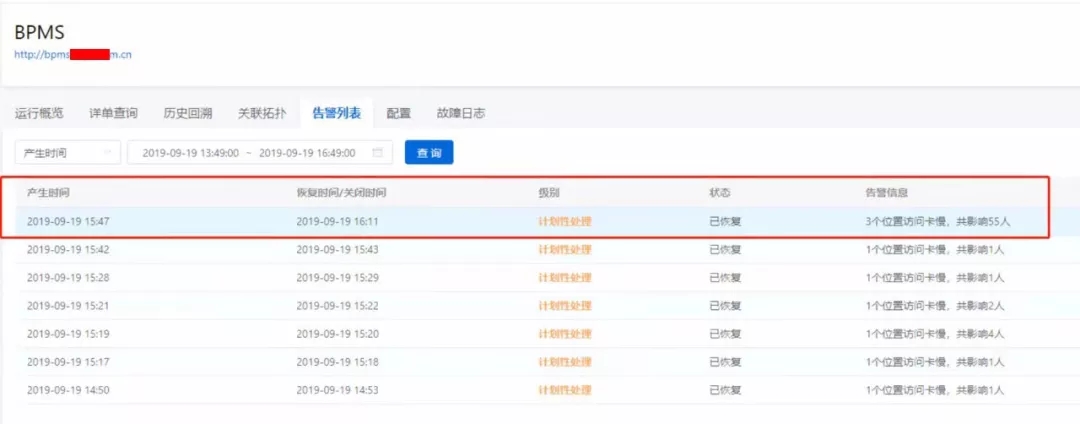
Task: Click the 级别 column header
Action: click(x=548, y=192)
